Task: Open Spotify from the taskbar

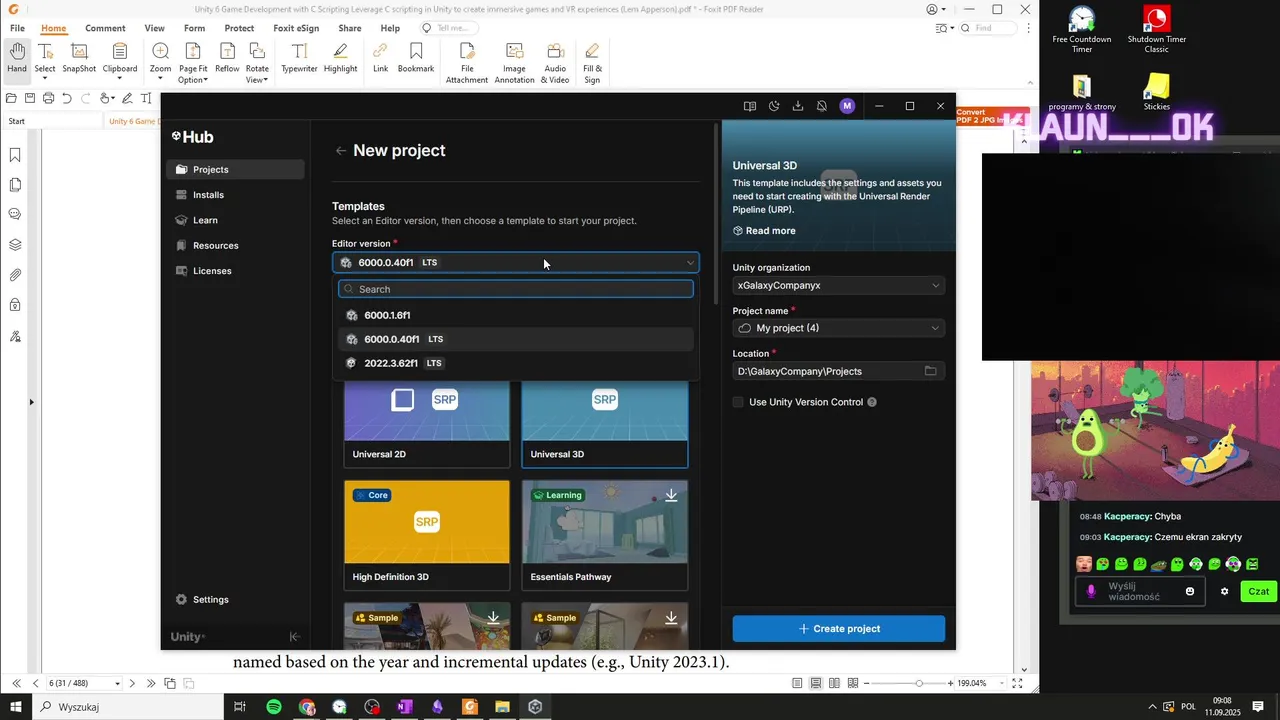Action: coord(273,707)
